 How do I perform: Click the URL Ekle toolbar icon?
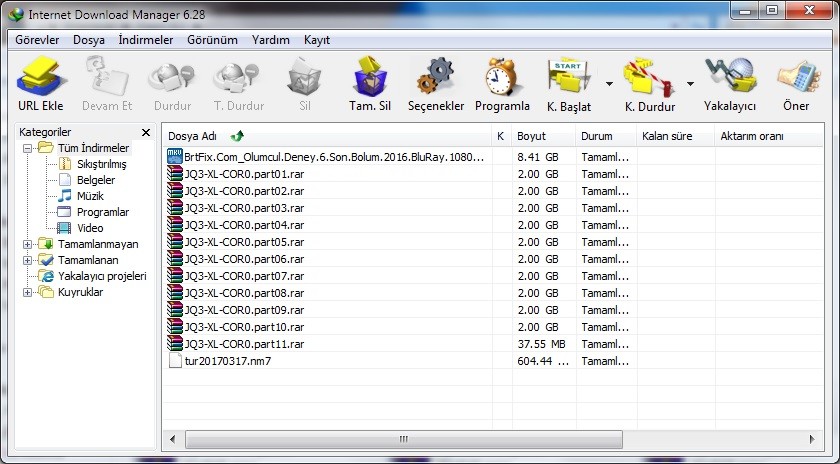41,78
